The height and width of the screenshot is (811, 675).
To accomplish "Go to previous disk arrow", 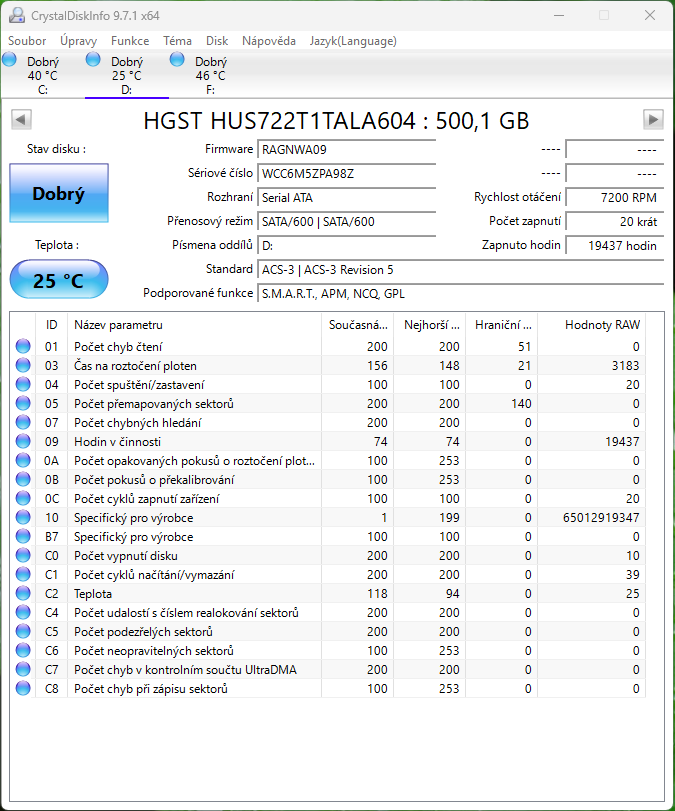I will pyautogui.click(x=21, y=119).
